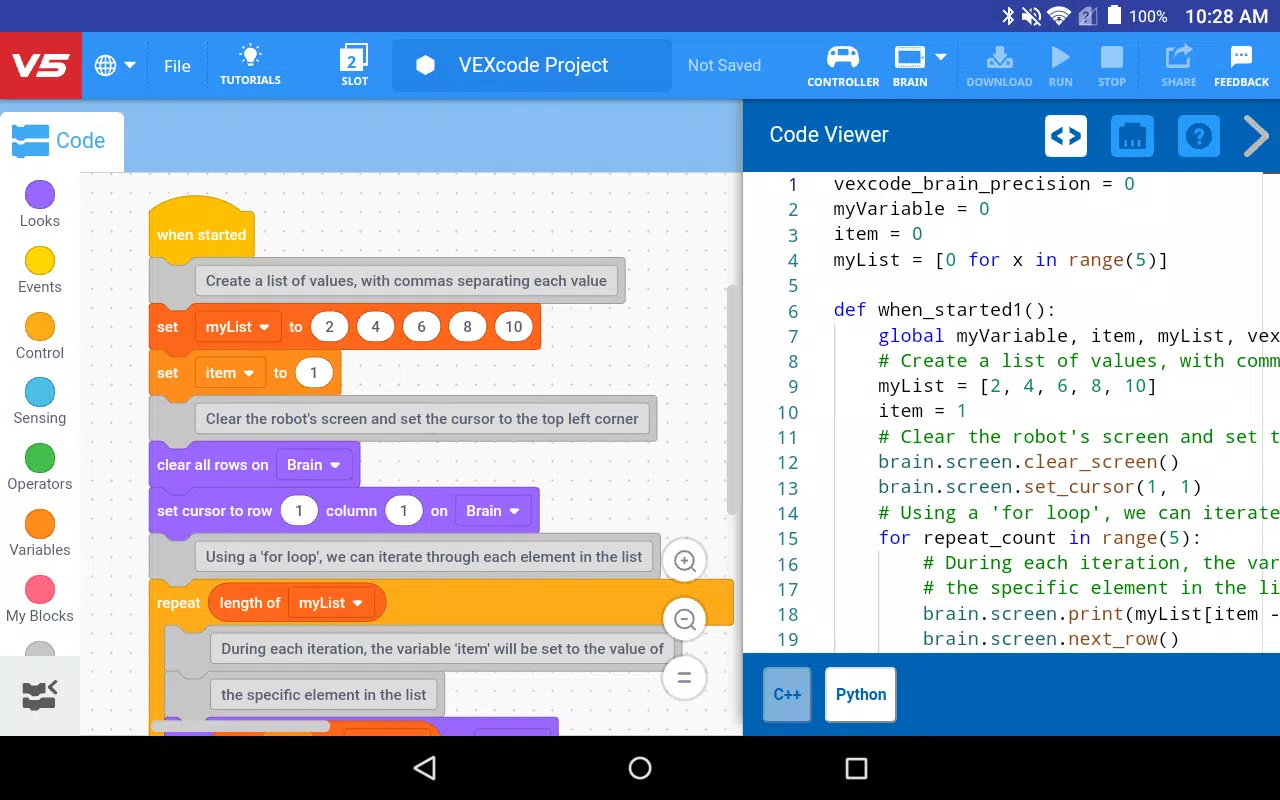This screenshot has width=1280, height=800.
Task: Edit the item value 1 field
Action: [x=313, y=373]
